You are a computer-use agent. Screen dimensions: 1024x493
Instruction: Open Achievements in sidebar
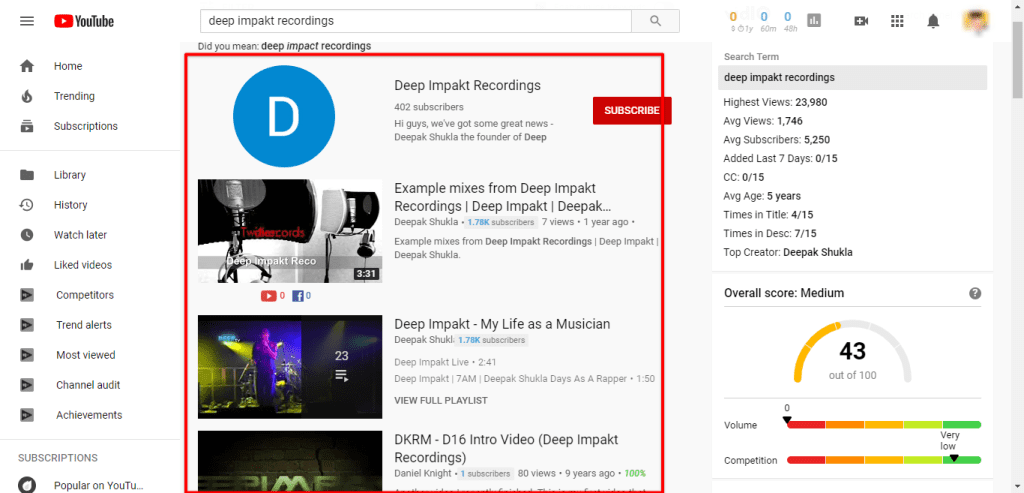[x=90, y=415]
